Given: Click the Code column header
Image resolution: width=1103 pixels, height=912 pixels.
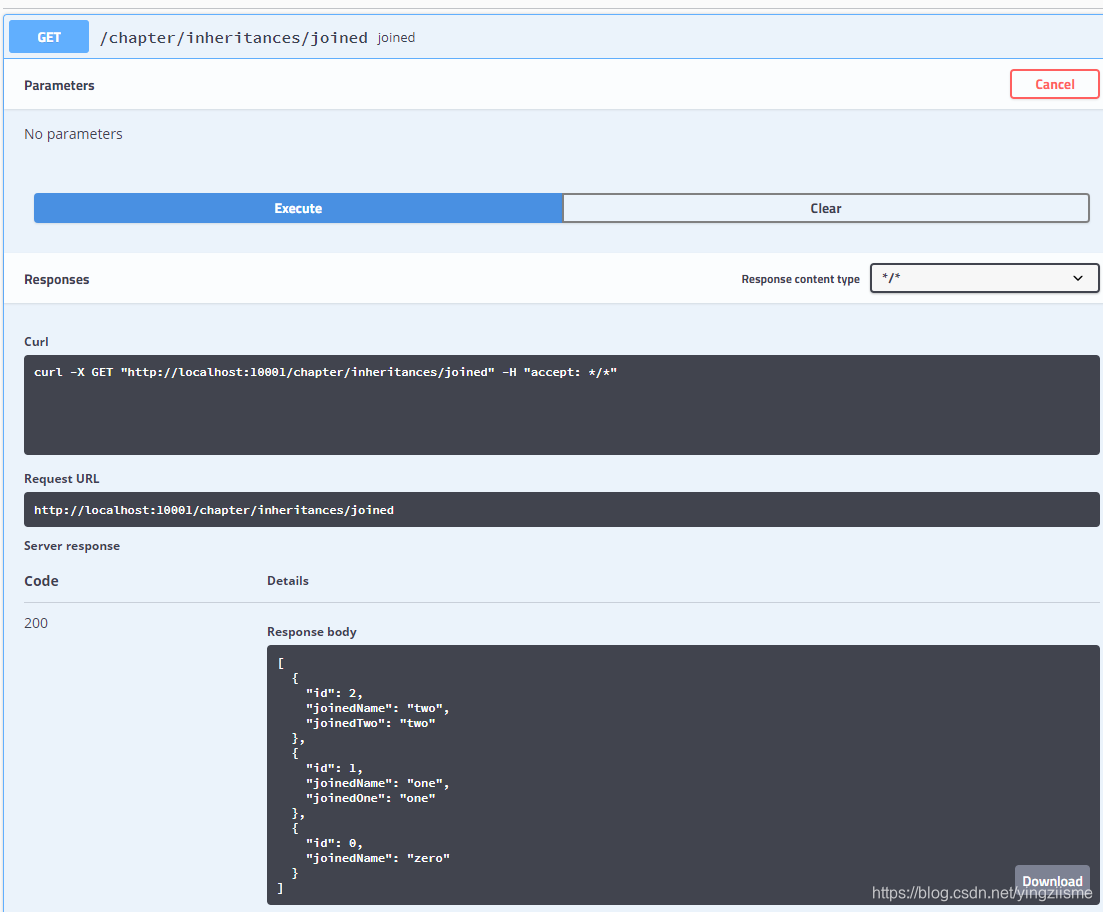Looking at the screenshot, I should (41, 581).
